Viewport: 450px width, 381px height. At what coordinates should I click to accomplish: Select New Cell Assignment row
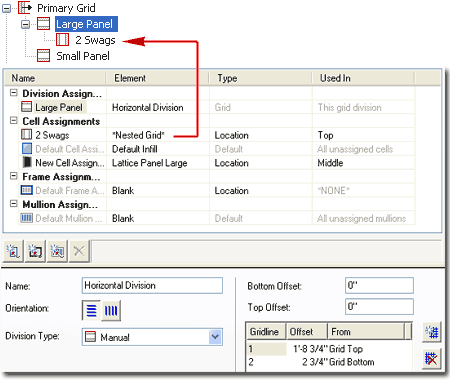tap(217, 163)
